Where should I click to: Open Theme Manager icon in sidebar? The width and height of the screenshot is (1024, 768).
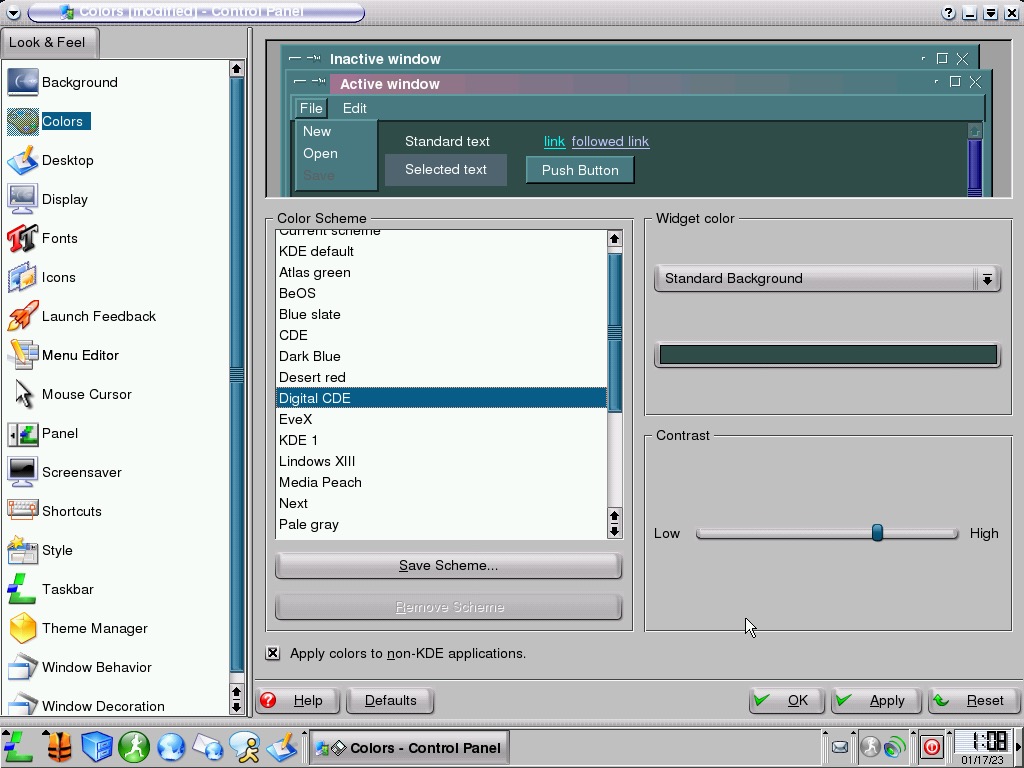coord(22,628)
